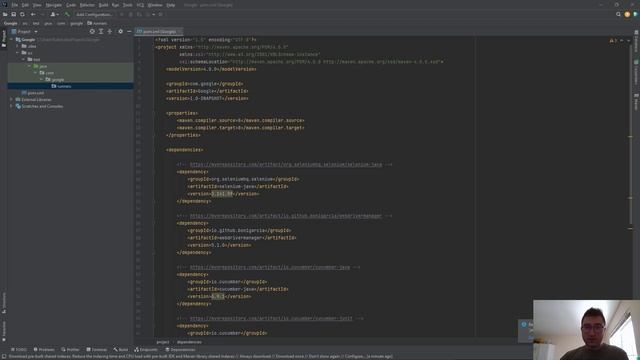Open the Navigate menu

click(x=53, y=5)
